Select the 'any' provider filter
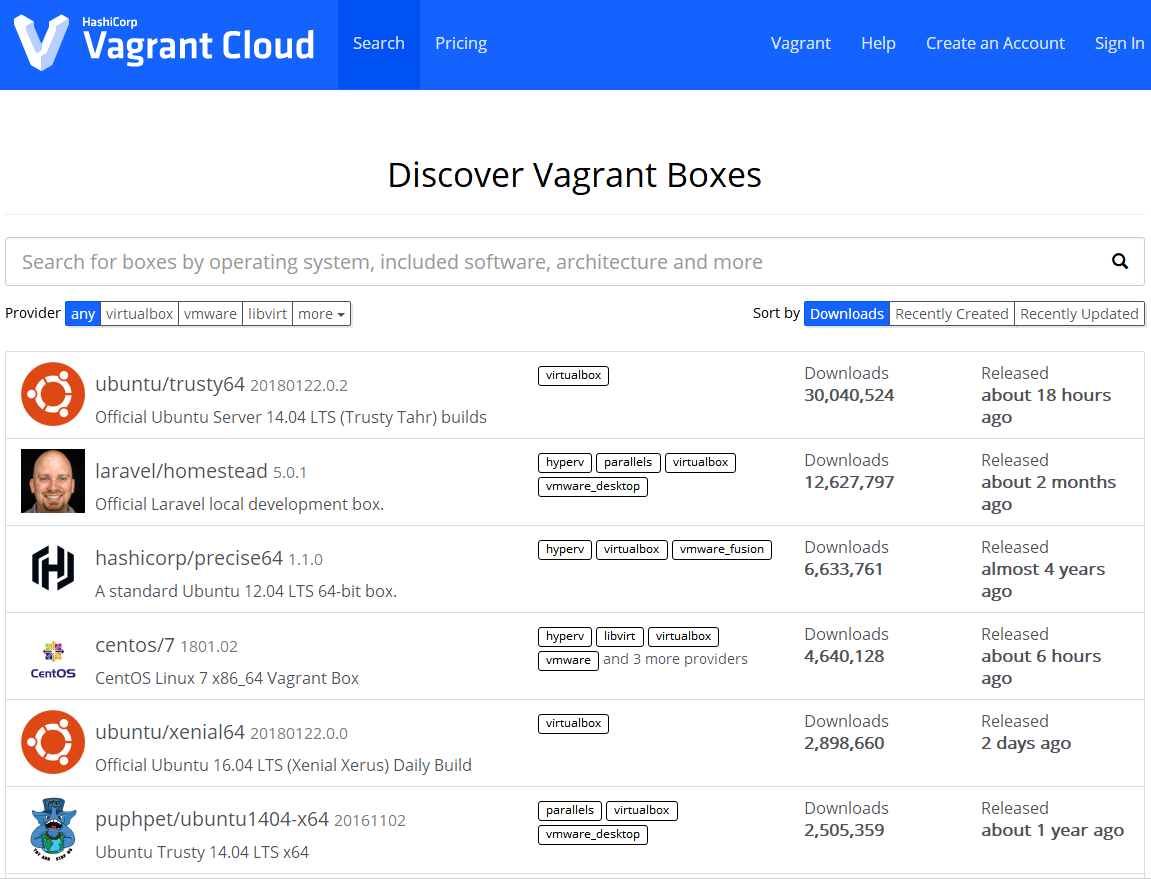 (x=83, y=314)
